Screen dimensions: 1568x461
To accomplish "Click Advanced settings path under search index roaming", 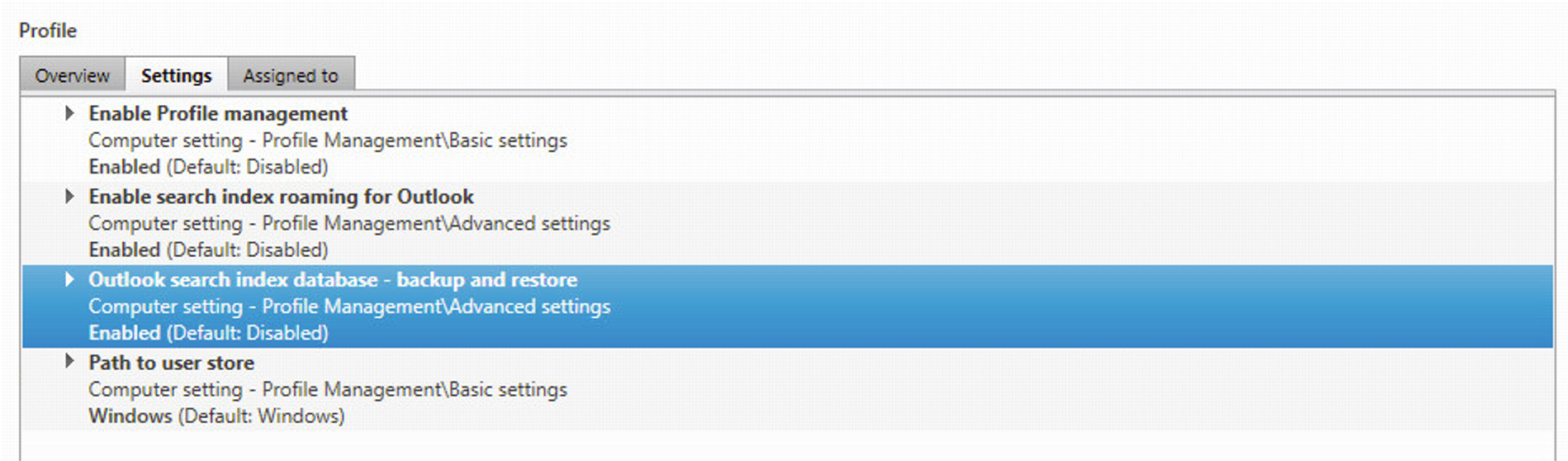I will 349,223.
